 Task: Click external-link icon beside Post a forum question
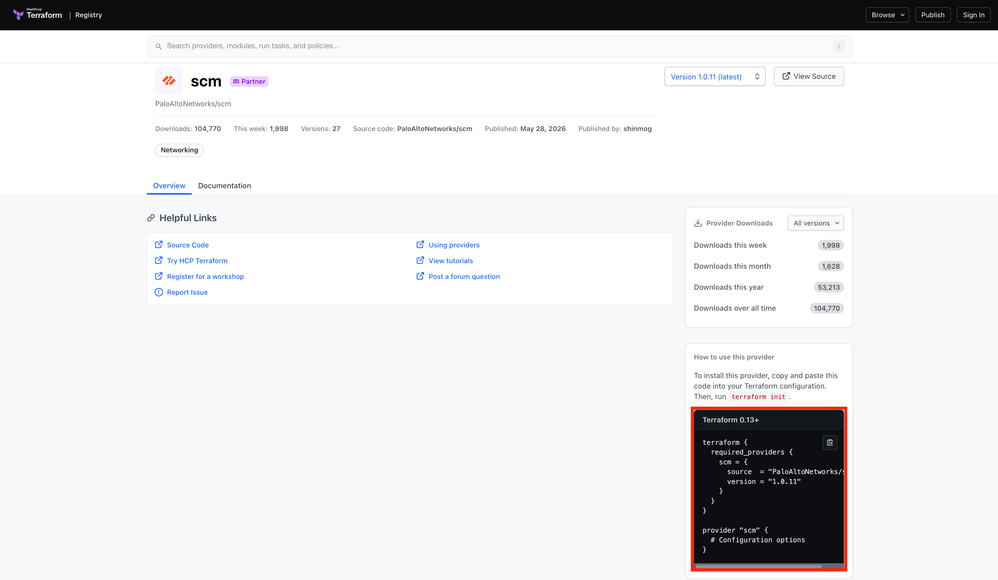[420, 276]
